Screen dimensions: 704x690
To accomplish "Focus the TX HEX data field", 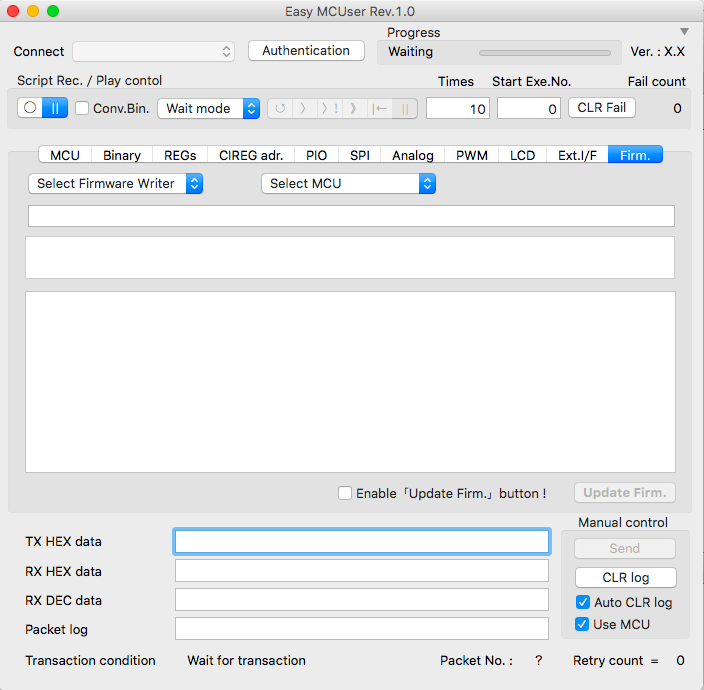I will [362, 541].
